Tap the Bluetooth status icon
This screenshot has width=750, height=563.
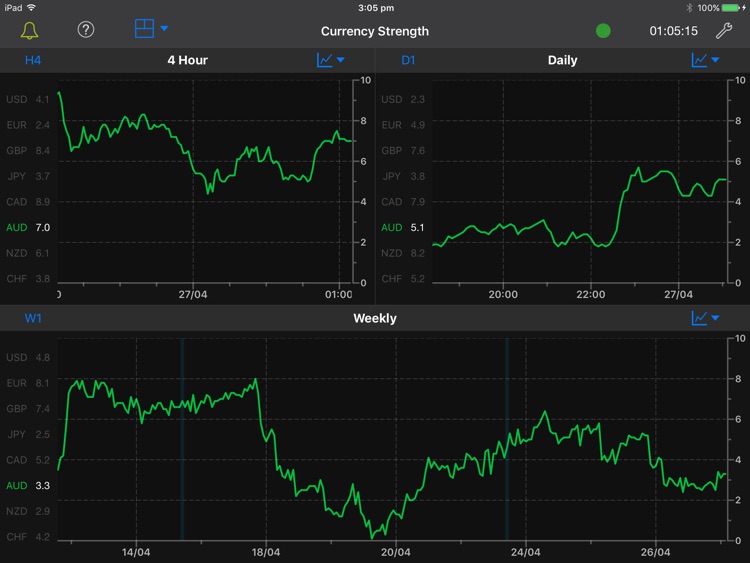click(689, 8)
